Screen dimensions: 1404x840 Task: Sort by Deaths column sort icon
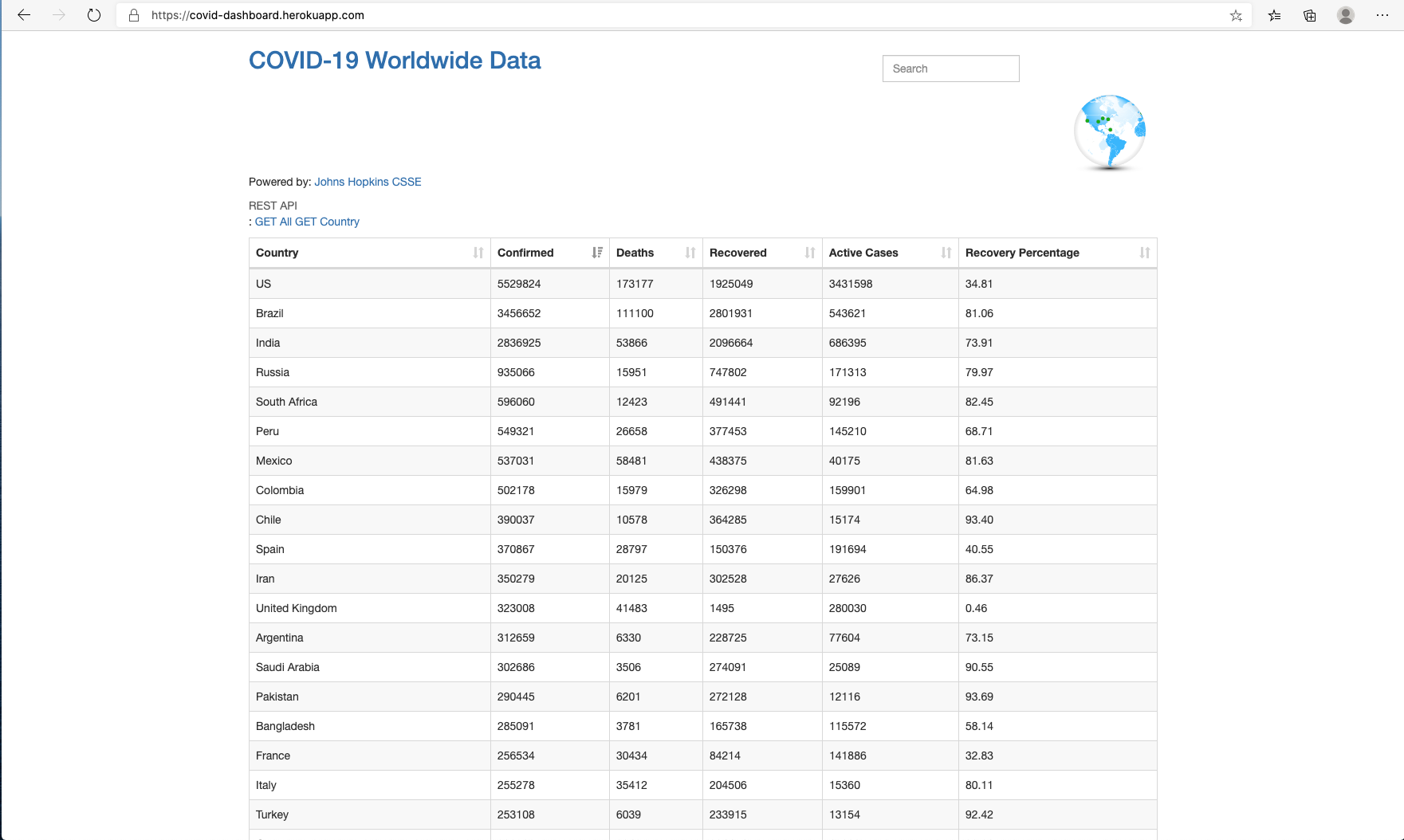690,253
